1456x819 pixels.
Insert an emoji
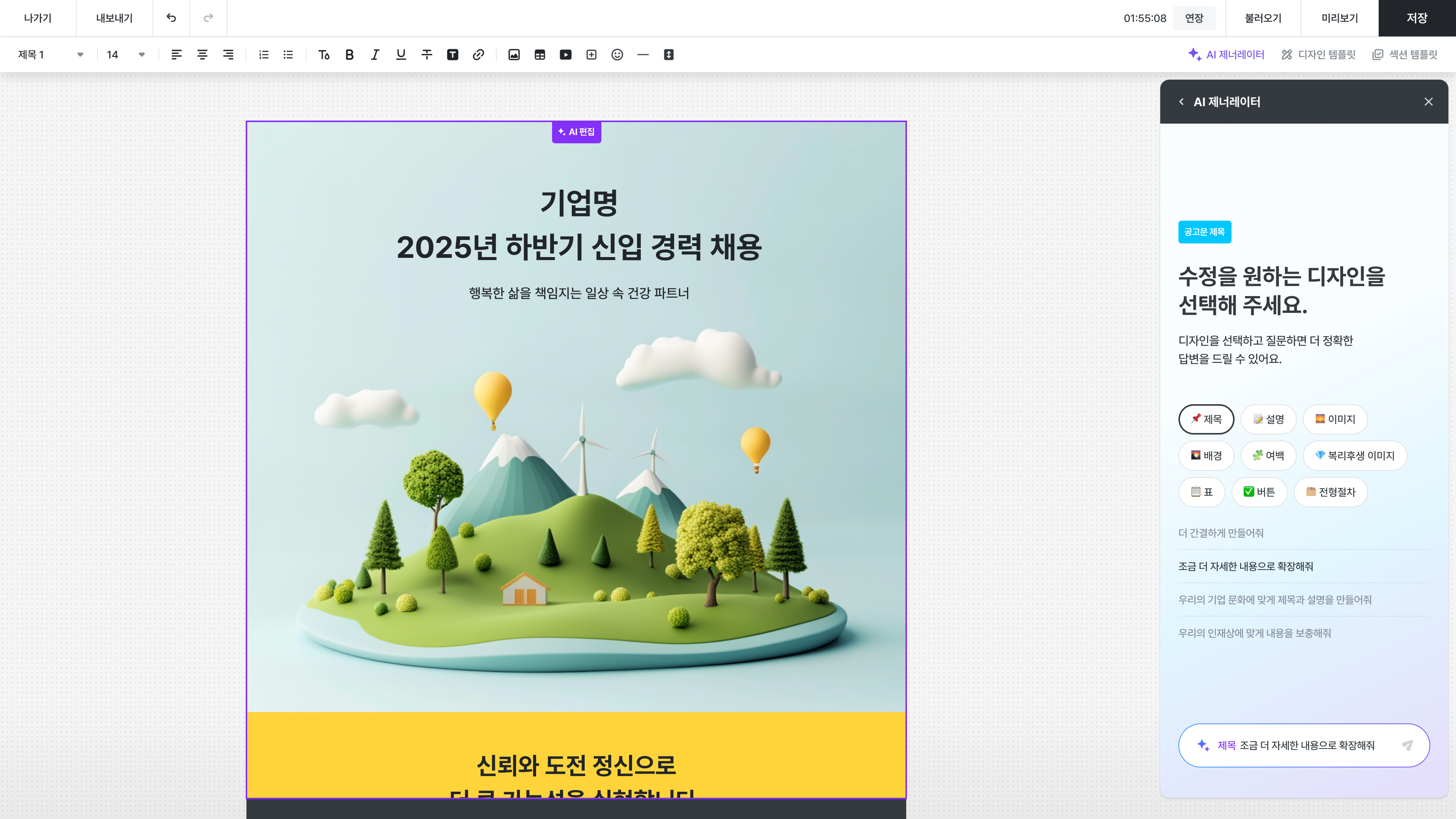[x=617, y=54]
